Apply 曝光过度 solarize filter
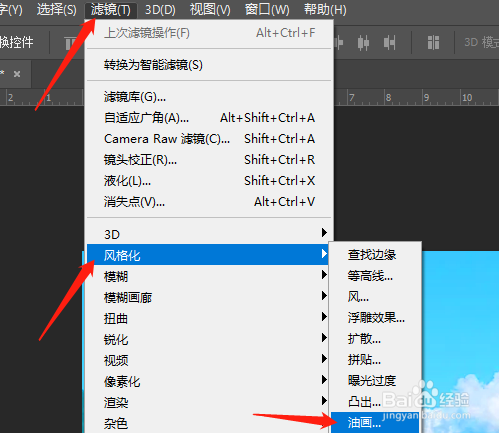 [x=375, y=381]
